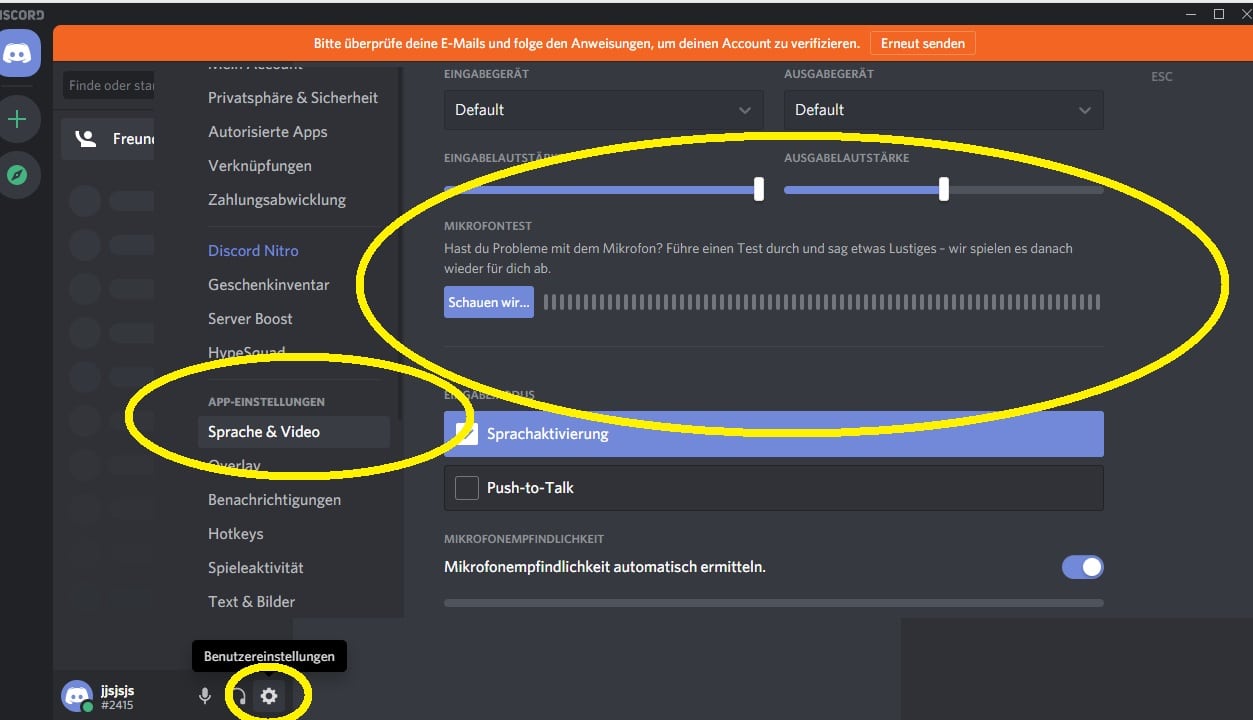Click the Schauen wir... mic test button
Image resolution: width=1253 pixels, height=720 pixels.
coord(489,302)
